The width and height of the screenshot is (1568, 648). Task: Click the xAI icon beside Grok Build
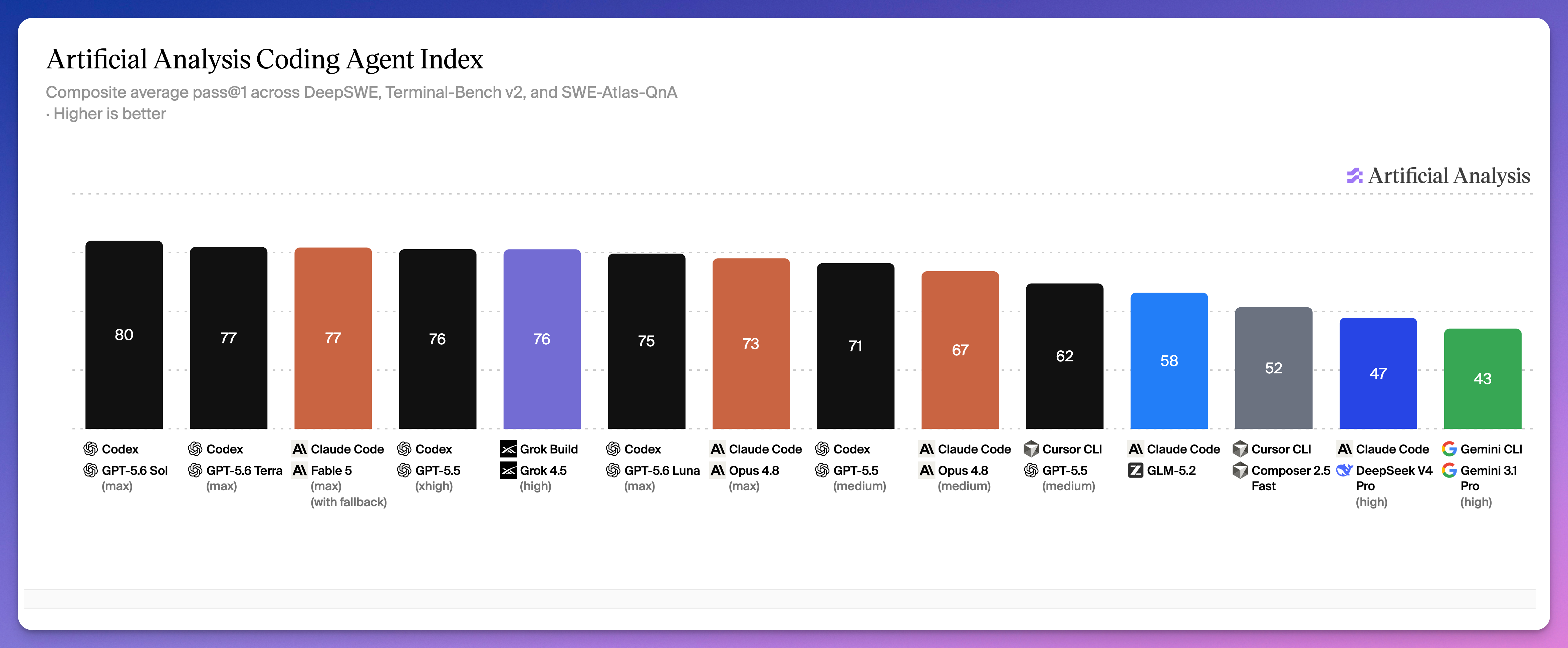(508, 449)
